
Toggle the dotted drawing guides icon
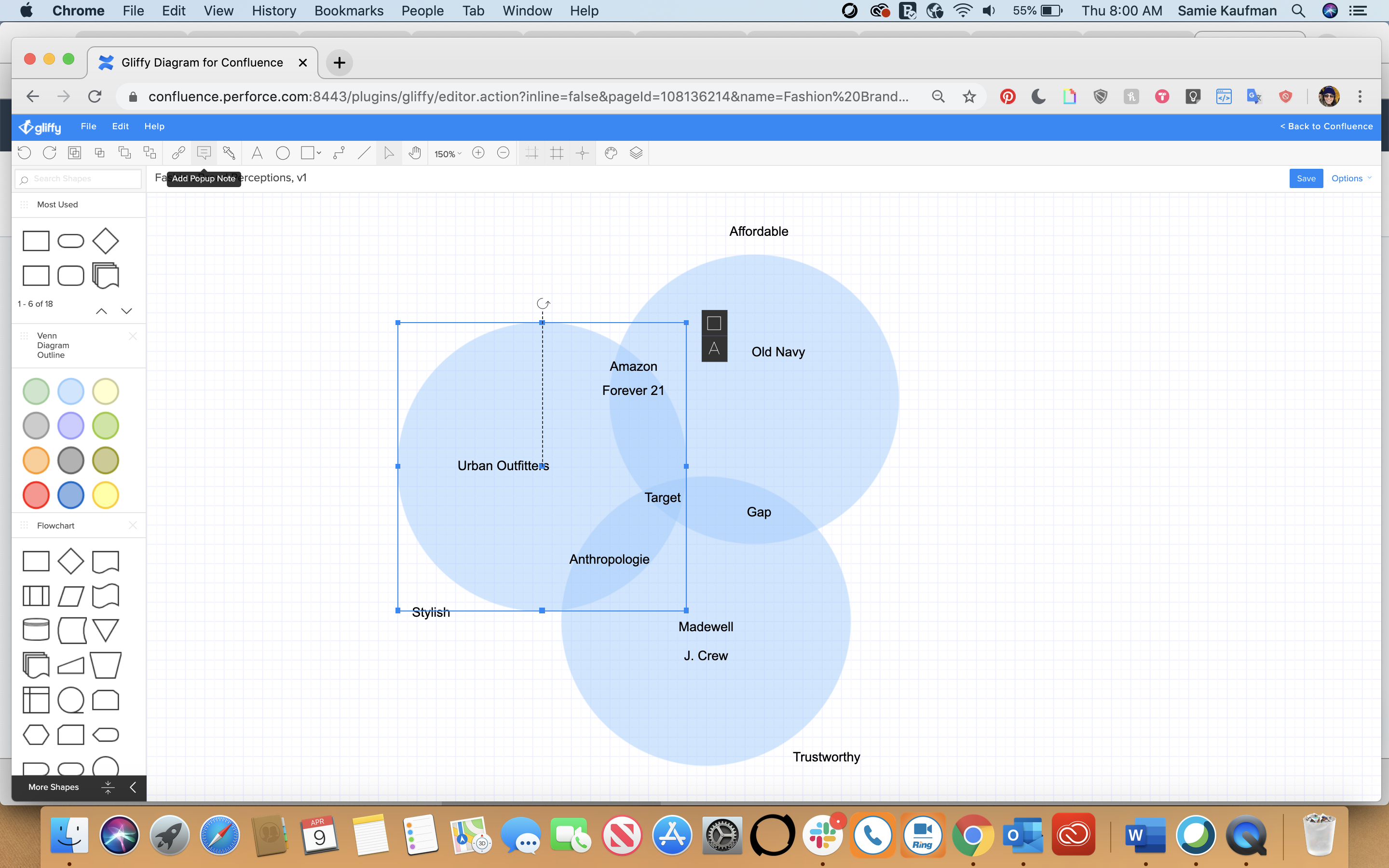click(x=531, y=153)
